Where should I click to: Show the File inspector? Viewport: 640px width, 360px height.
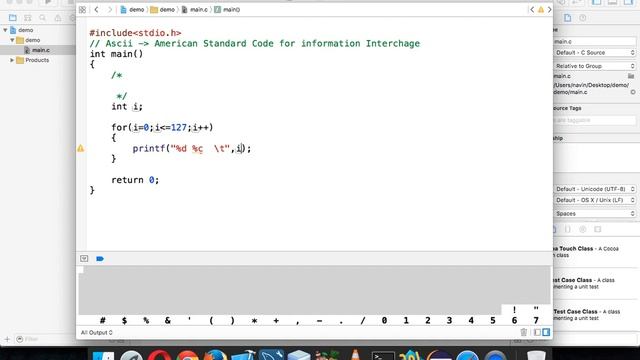click(x=567, y=18)
